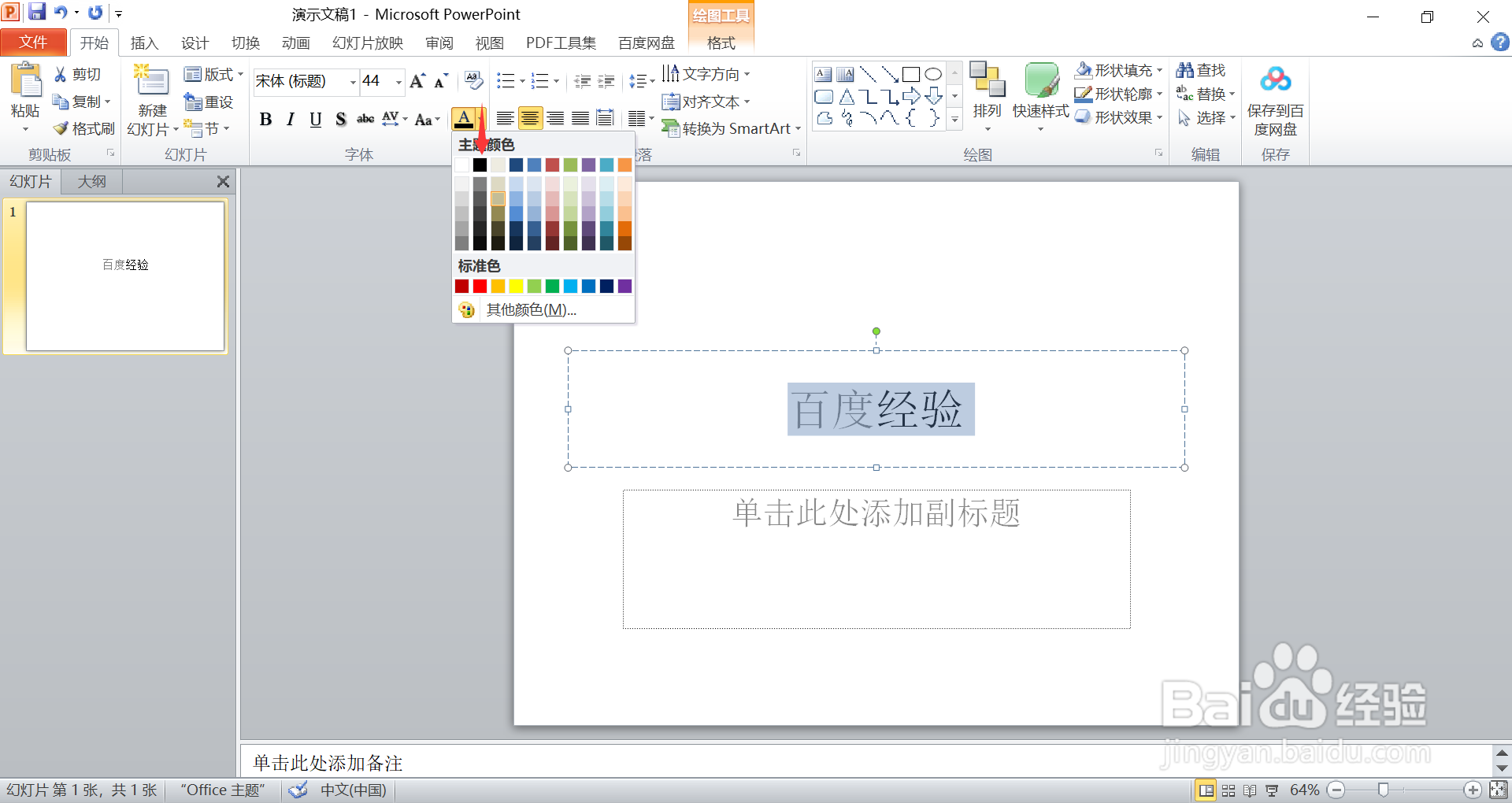This screenshot has width=1512, height=803.
Task: Open Shape Fill (形状填充) dropdown
Action: [x=1119, y=70]
